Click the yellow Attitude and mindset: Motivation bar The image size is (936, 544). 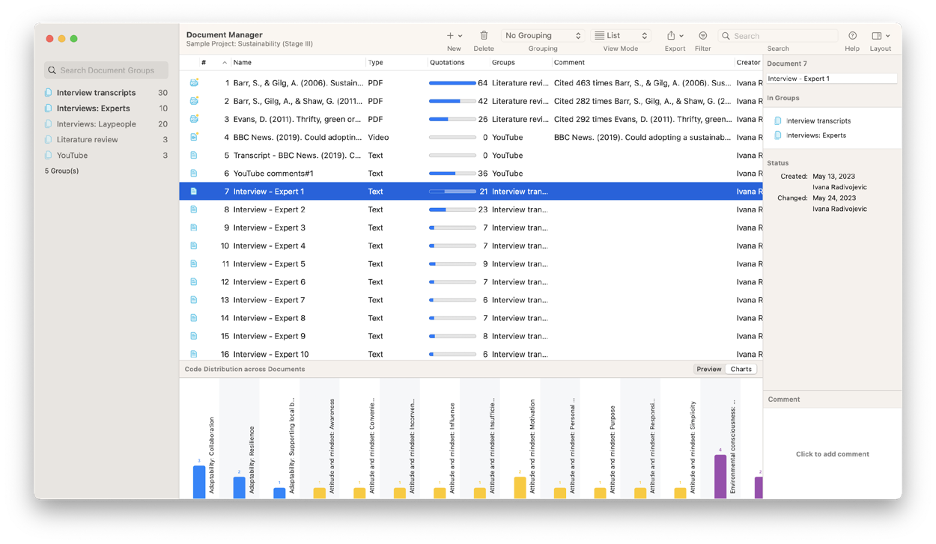(520, 487)
